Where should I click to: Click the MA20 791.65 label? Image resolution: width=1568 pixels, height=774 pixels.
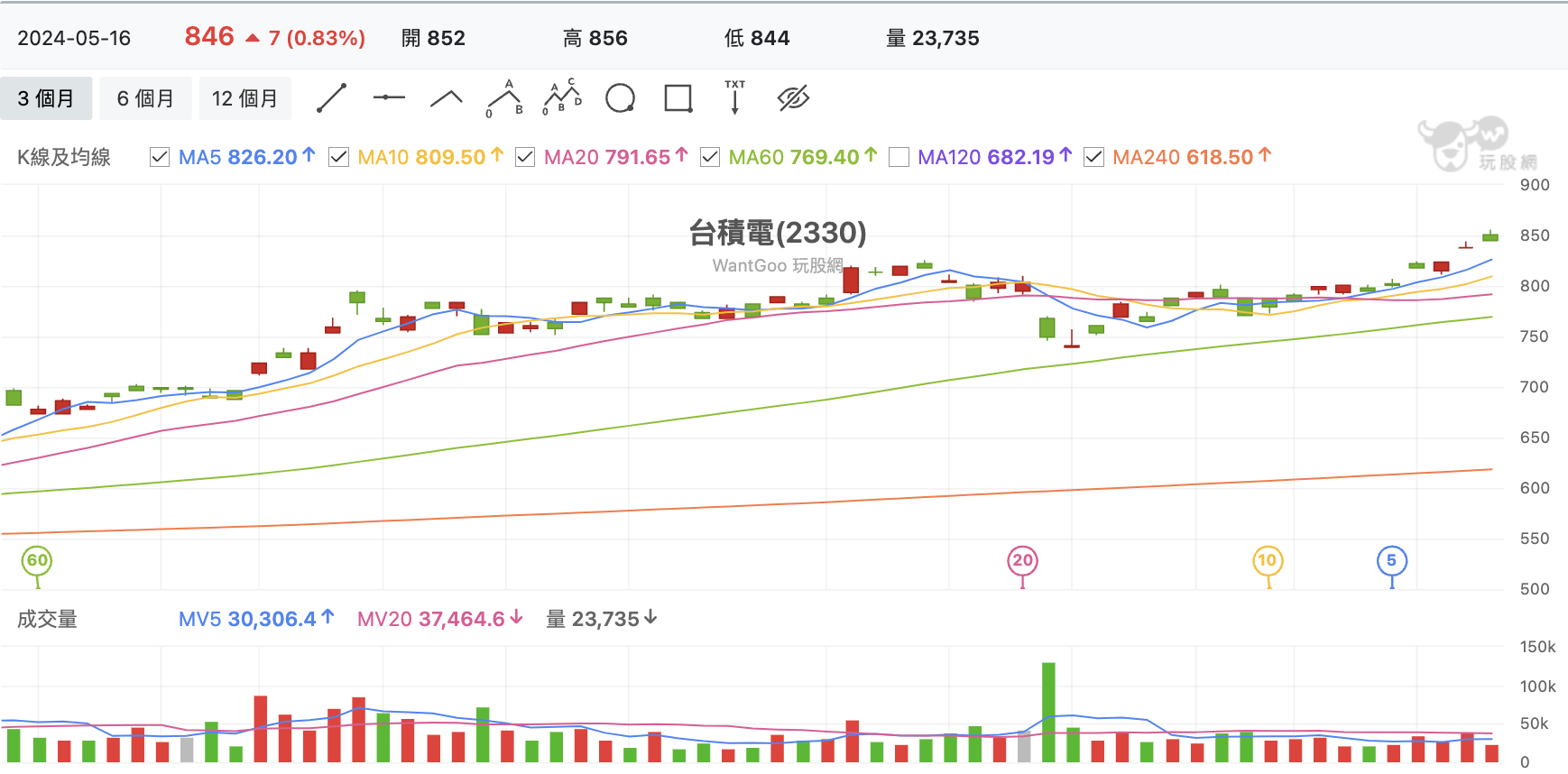[x=616, y=157]
